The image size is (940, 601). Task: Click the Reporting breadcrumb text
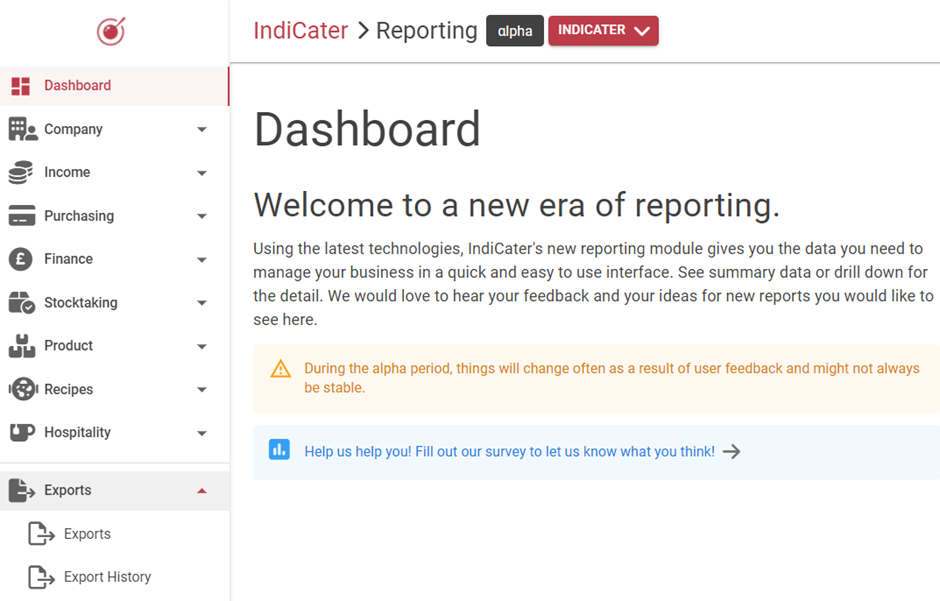click(x=426, y=31)
